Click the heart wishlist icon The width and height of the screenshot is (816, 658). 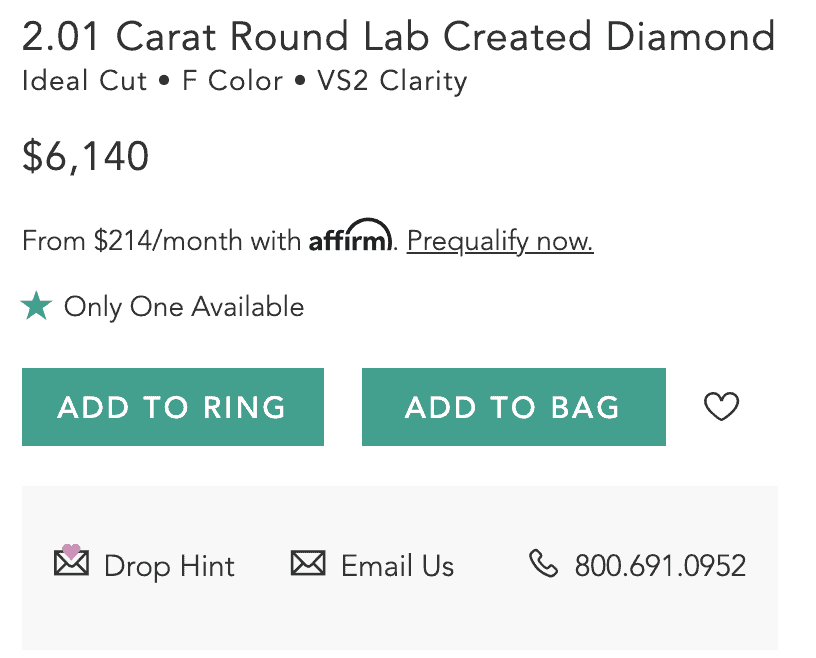(721, 407)
